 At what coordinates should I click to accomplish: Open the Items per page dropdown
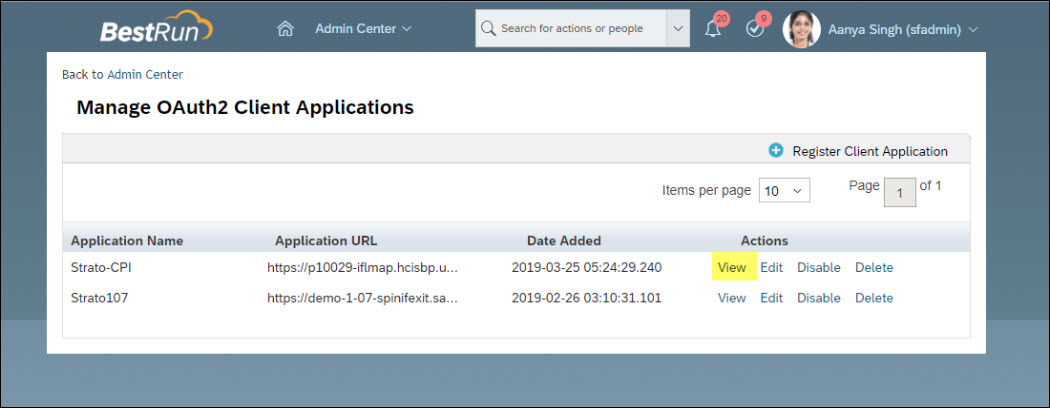[x=784, y=191]
